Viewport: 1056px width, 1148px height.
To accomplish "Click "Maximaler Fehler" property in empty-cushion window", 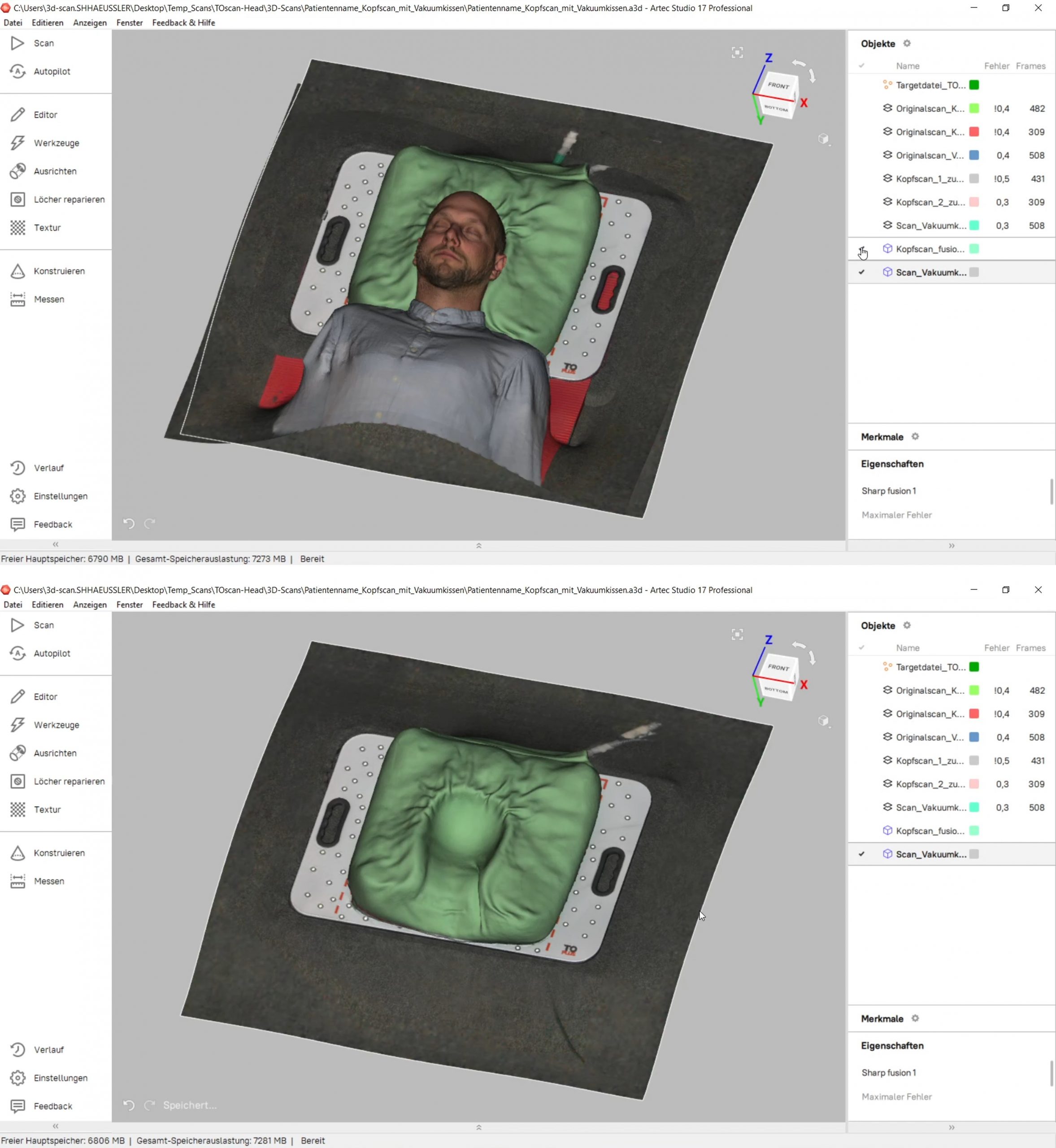I will pos(896,1096).
